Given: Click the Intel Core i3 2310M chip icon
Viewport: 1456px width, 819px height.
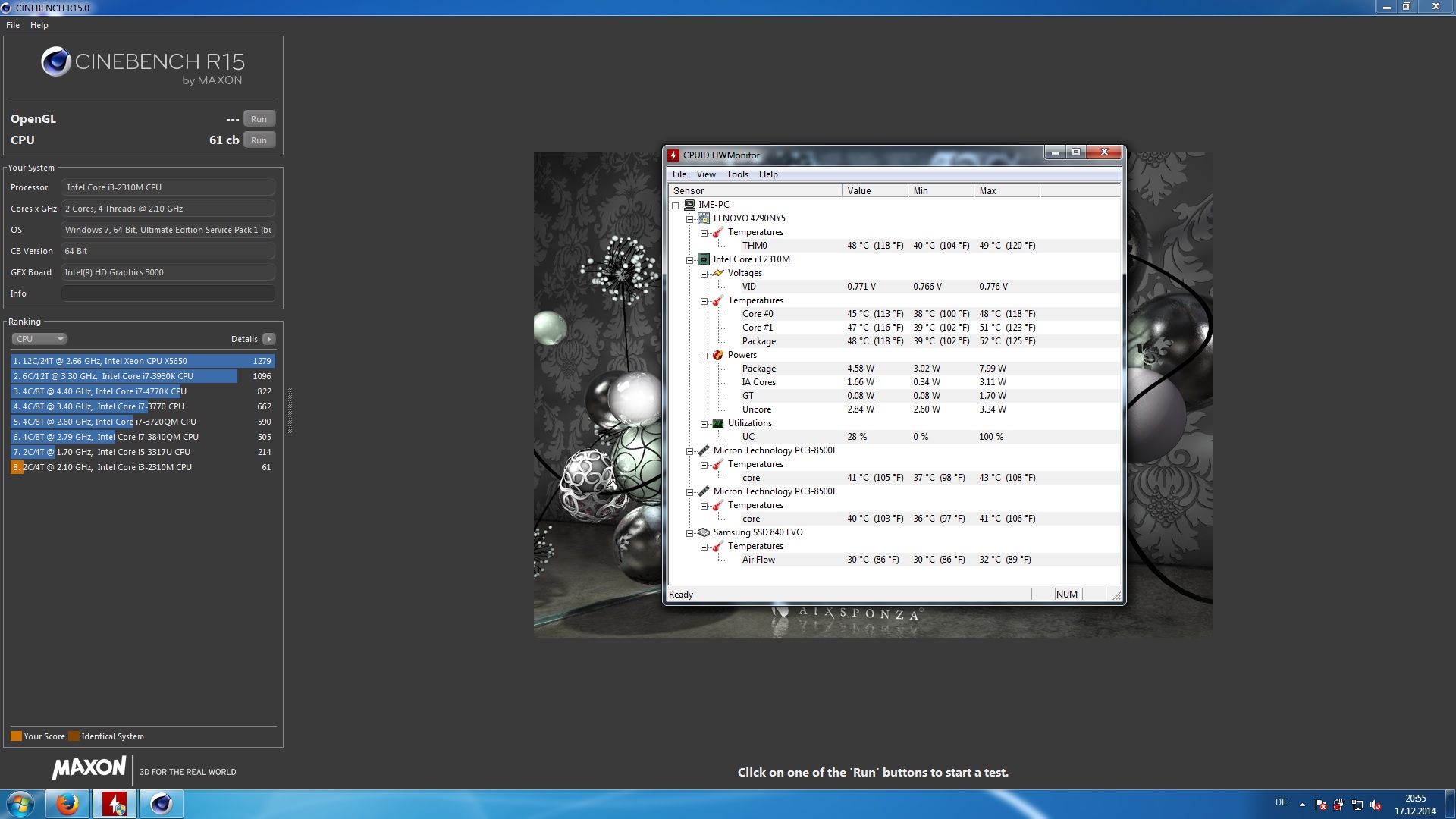Looking at the screenshot, I should pos(704,259).
